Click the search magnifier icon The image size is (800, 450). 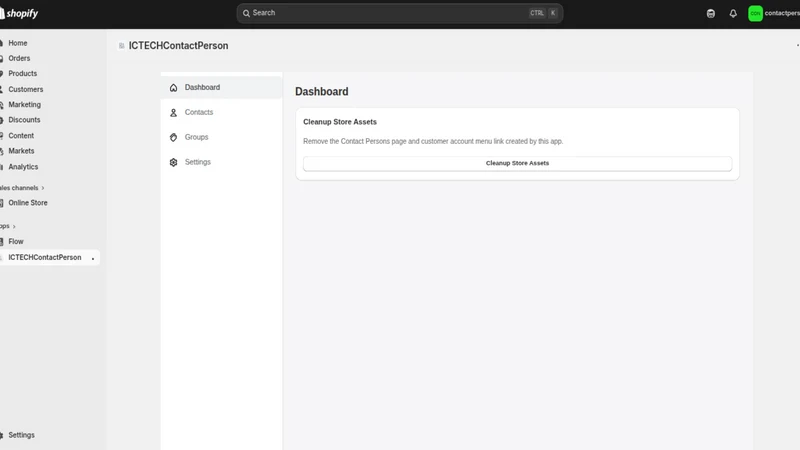(x=246, y=13)
